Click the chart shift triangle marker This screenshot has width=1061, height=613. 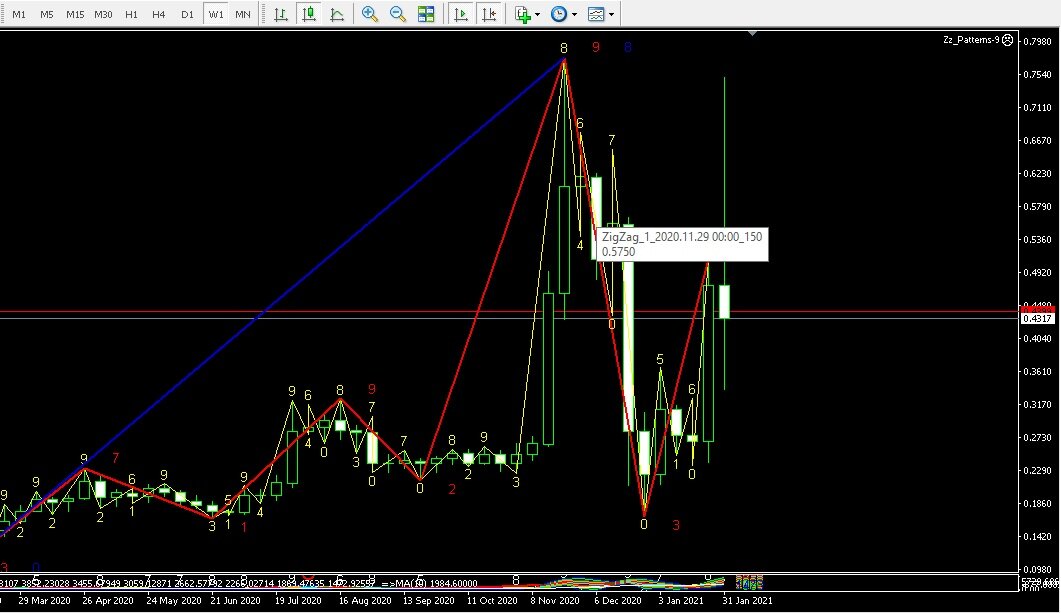tap(752, 32)
